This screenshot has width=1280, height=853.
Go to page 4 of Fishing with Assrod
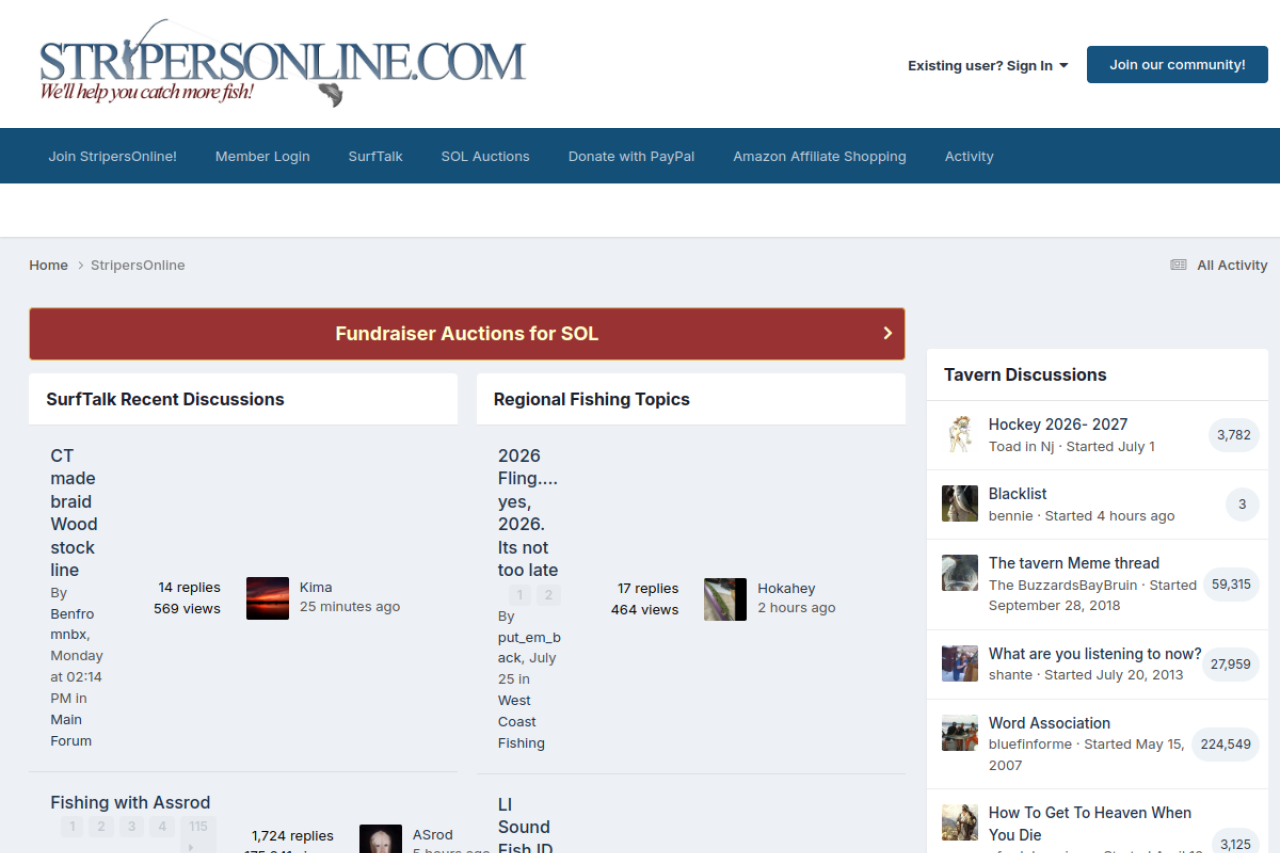(x=162, y=827)
